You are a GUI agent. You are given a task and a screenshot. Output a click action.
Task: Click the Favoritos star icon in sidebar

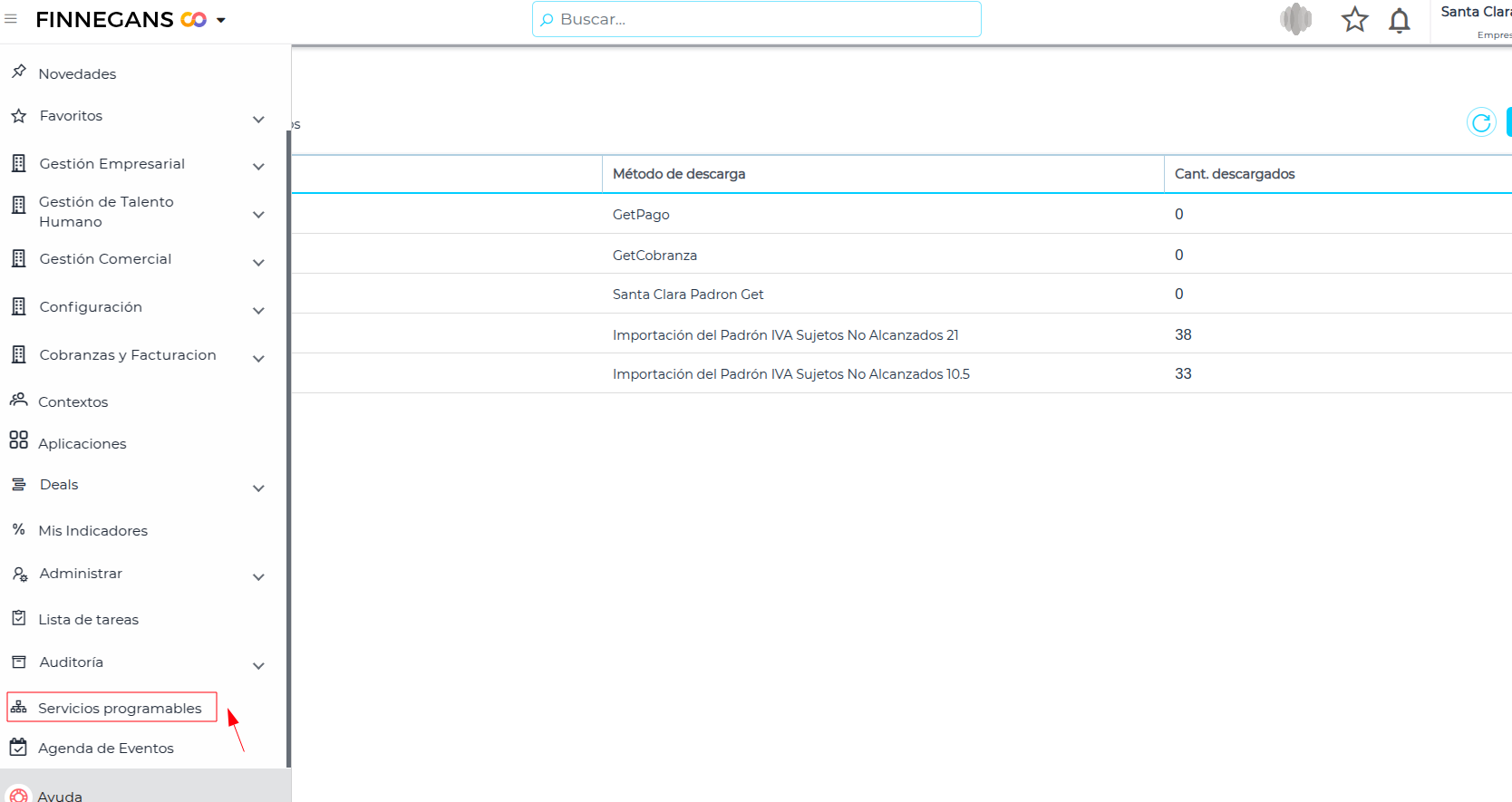(x=19, y=116)
